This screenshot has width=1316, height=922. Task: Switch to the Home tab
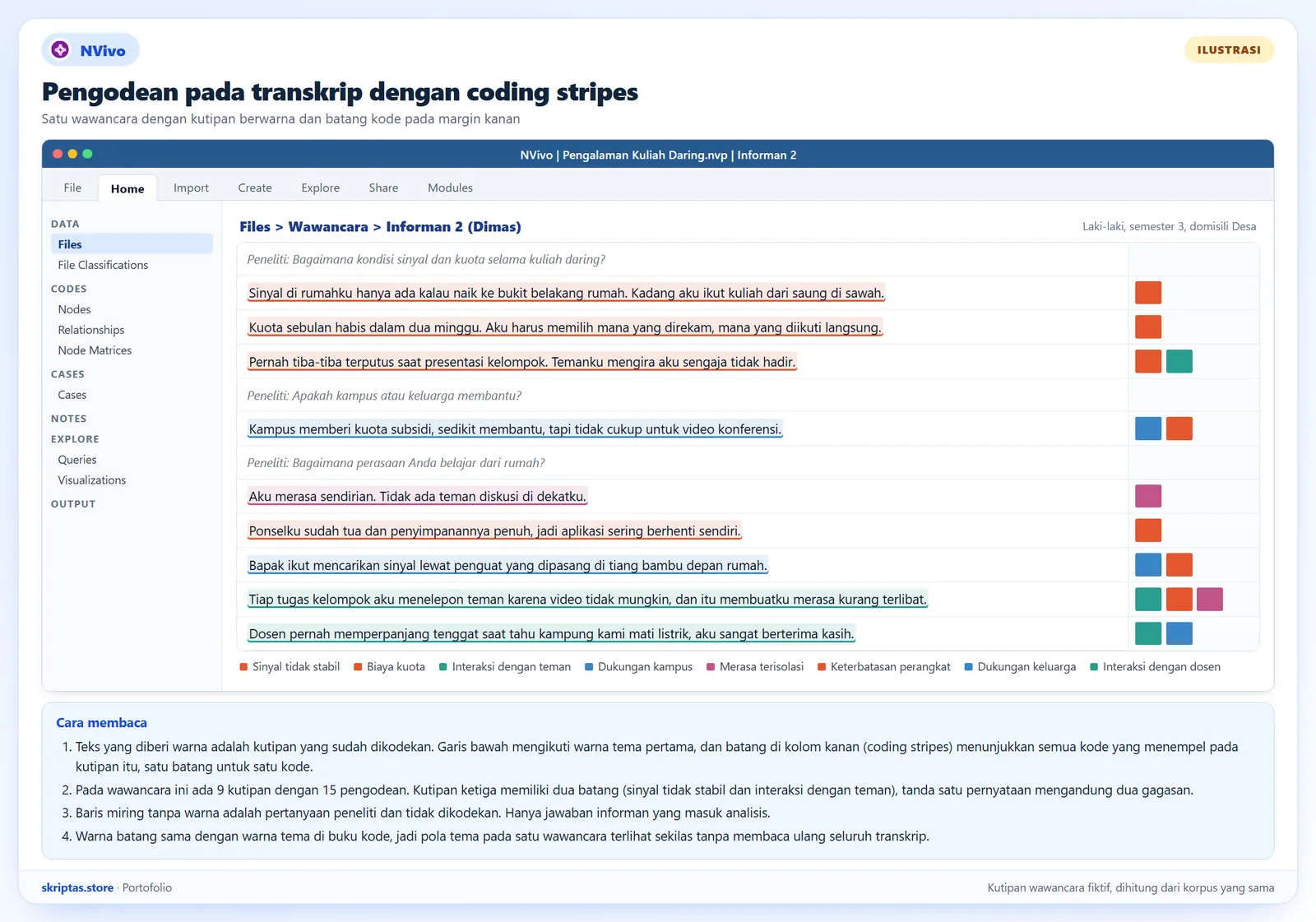[x=127, y=188]
